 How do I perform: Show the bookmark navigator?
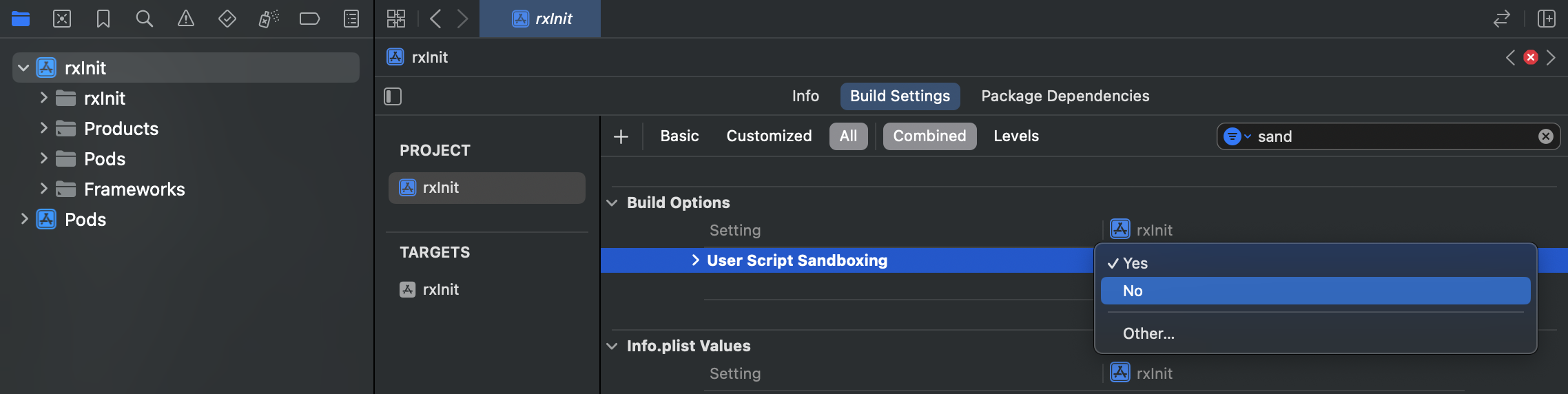(103, 19)
